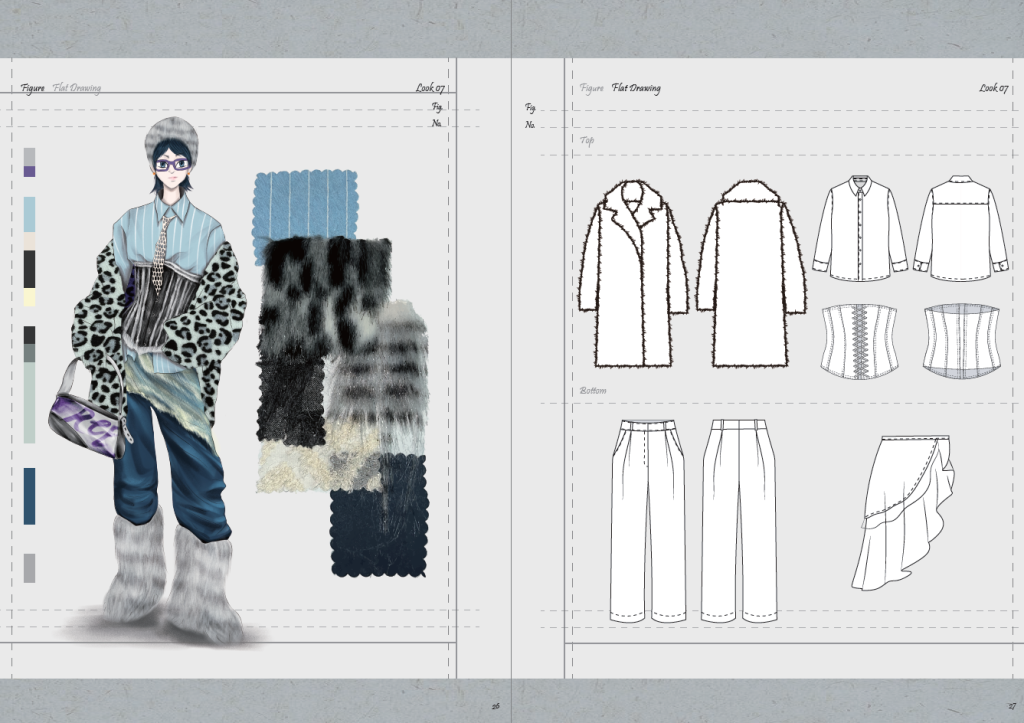
Task: Click the bold Figure heading
Action: tap(31, 88)
